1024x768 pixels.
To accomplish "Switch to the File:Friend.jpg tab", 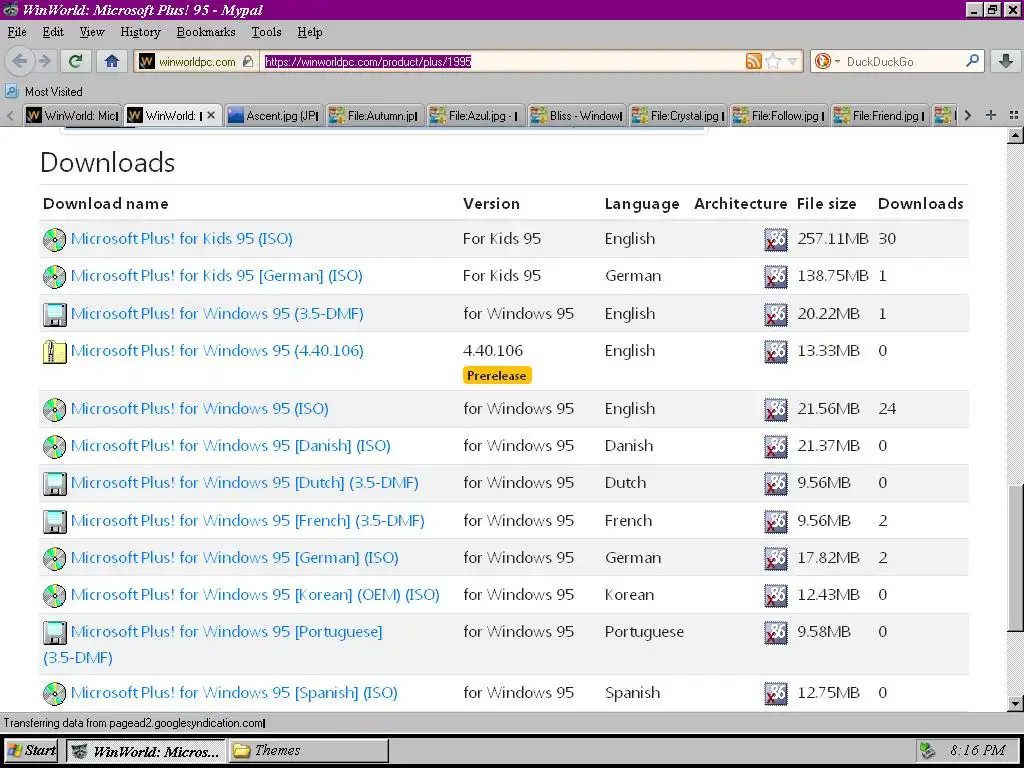I will point(879,116).
